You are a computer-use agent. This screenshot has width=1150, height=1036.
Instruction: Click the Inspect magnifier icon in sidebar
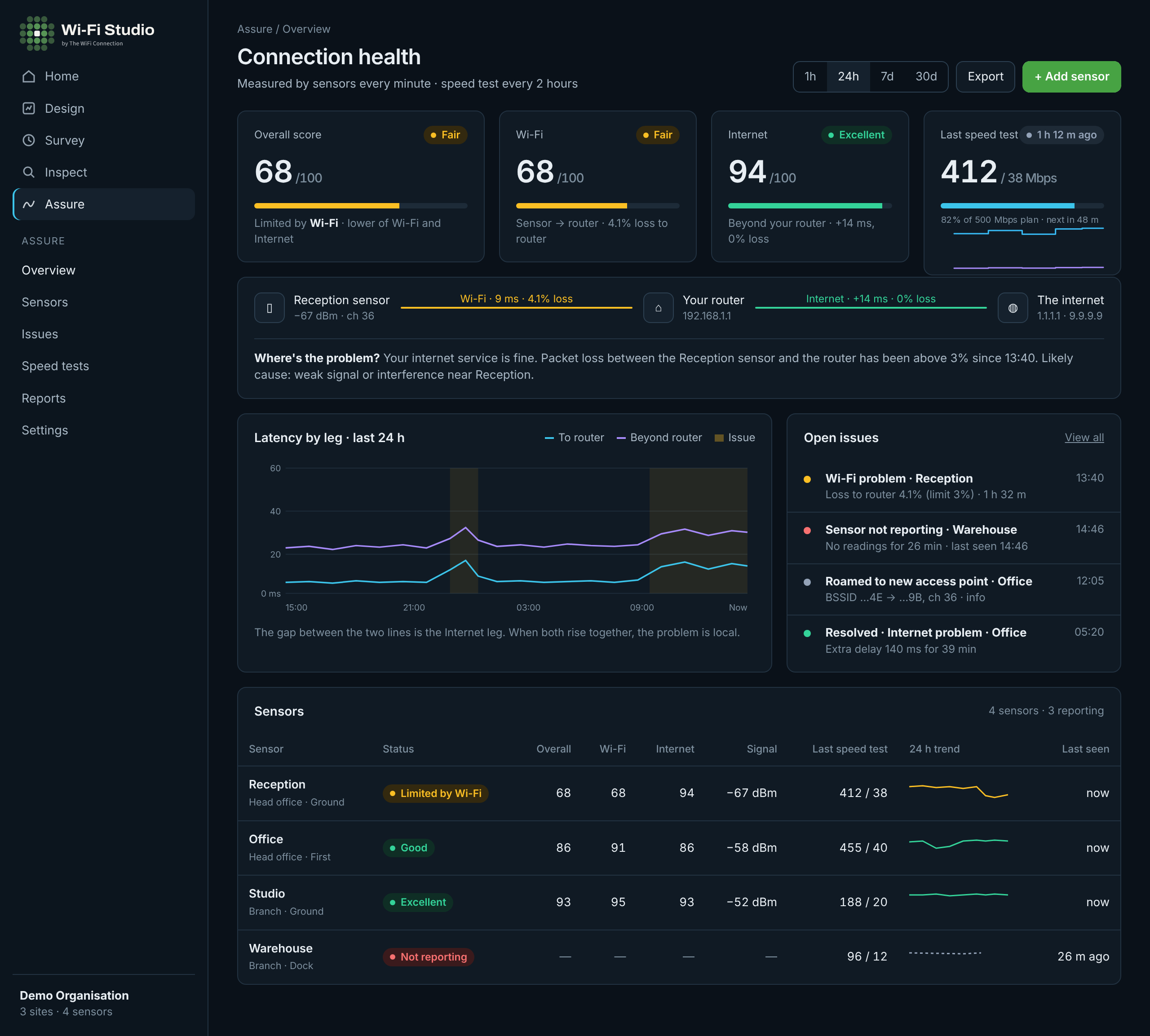[x=29, y=172]
